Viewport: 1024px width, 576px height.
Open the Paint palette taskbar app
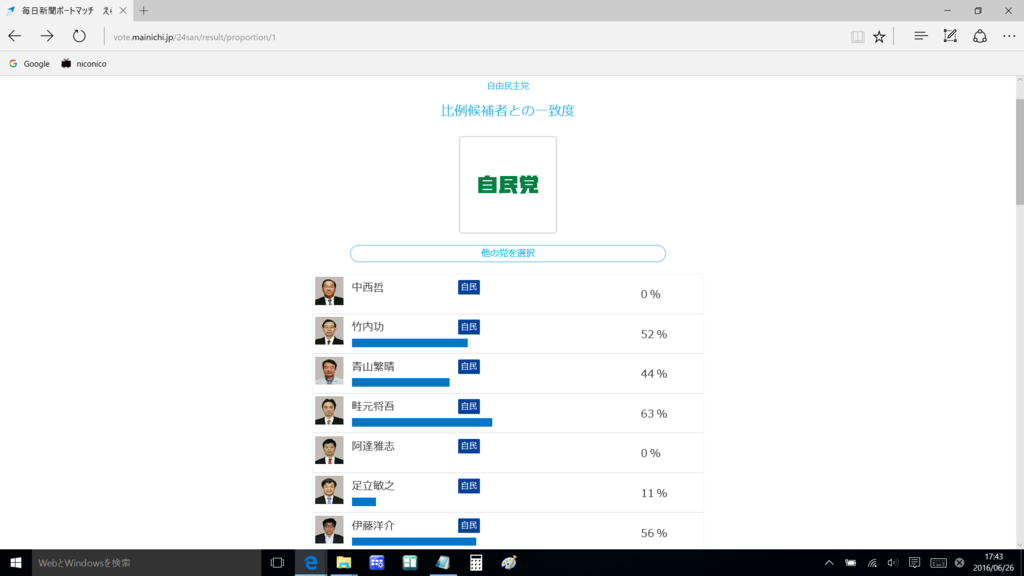coord(509,562)
